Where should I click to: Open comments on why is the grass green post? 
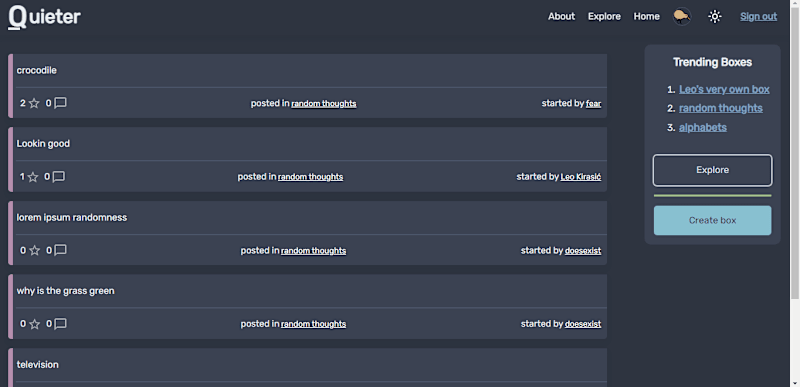[60, 324]
